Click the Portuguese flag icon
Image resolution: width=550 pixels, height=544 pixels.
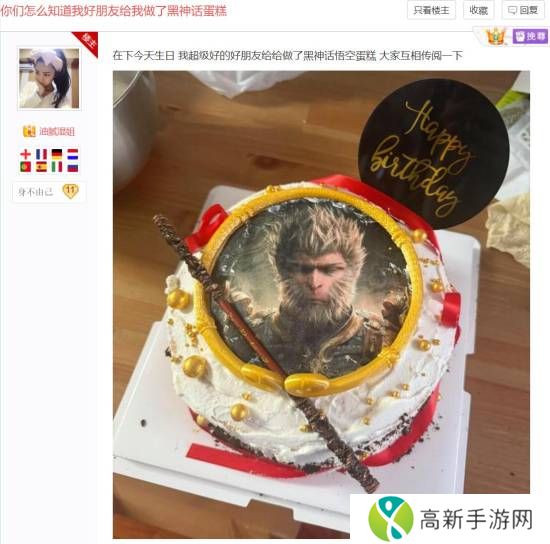pyautogui.click(x=26, y=167)
